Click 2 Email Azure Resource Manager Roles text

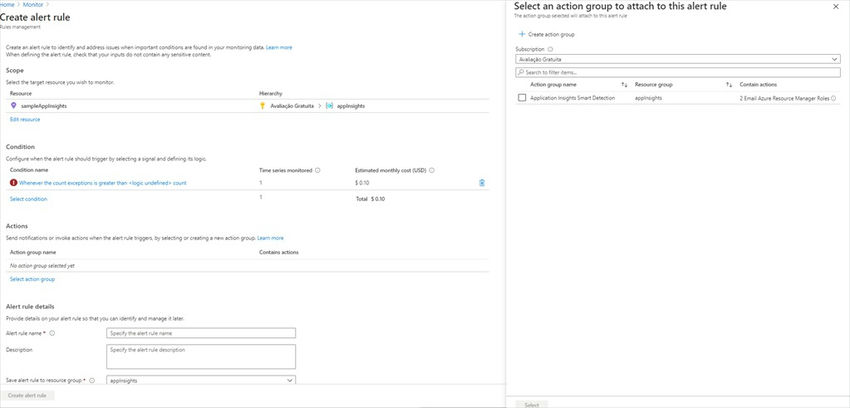point(784,98)
